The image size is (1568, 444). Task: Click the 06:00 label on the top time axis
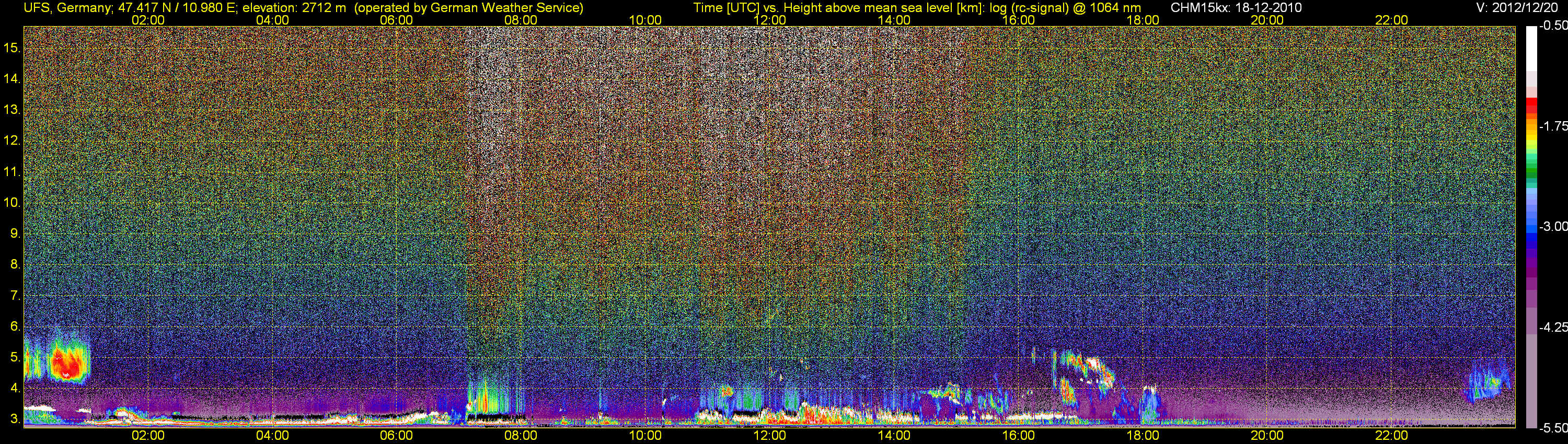[x=396, y=20]
